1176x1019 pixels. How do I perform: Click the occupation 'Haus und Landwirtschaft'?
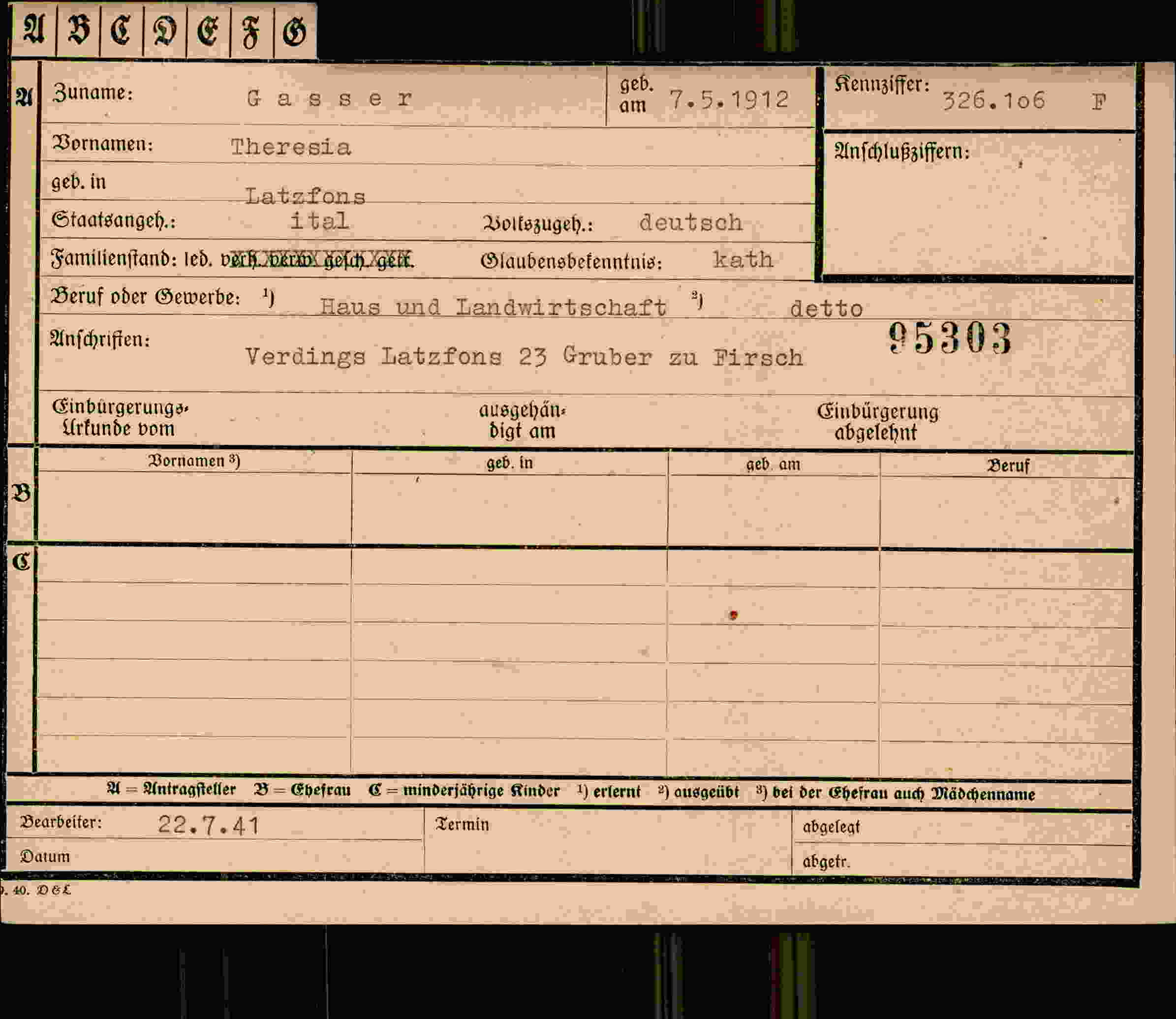(x=493, y=307)
